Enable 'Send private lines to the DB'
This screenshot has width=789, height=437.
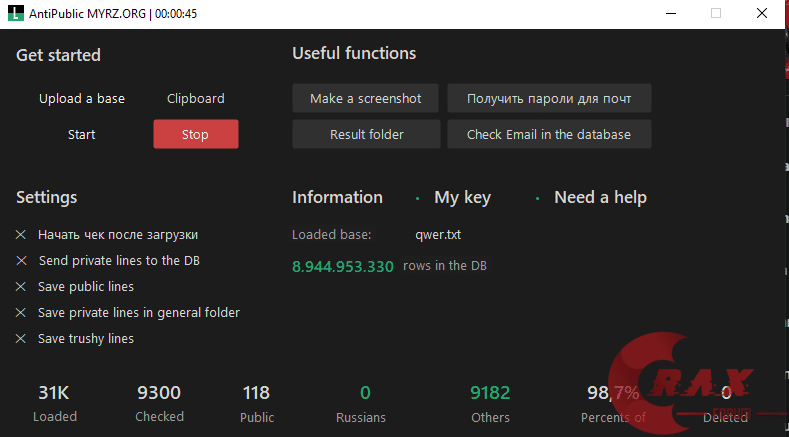(21, 261)
